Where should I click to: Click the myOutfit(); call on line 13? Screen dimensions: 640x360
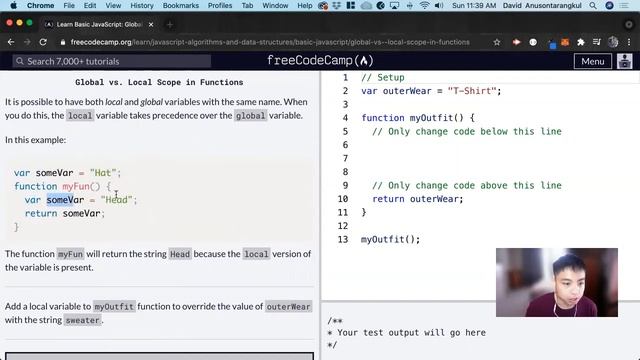point(390,239)
